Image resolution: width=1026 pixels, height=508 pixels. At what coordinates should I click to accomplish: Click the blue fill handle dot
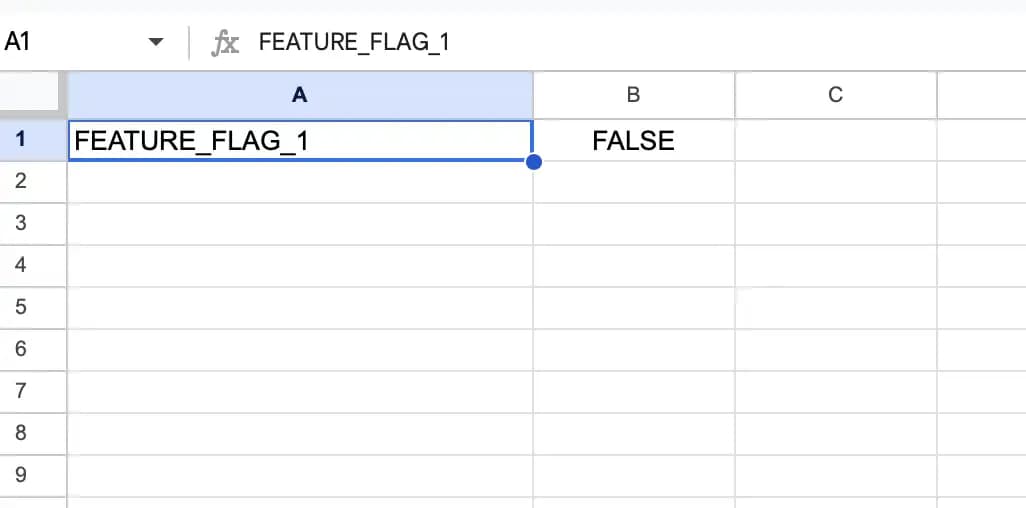point(533,162)
